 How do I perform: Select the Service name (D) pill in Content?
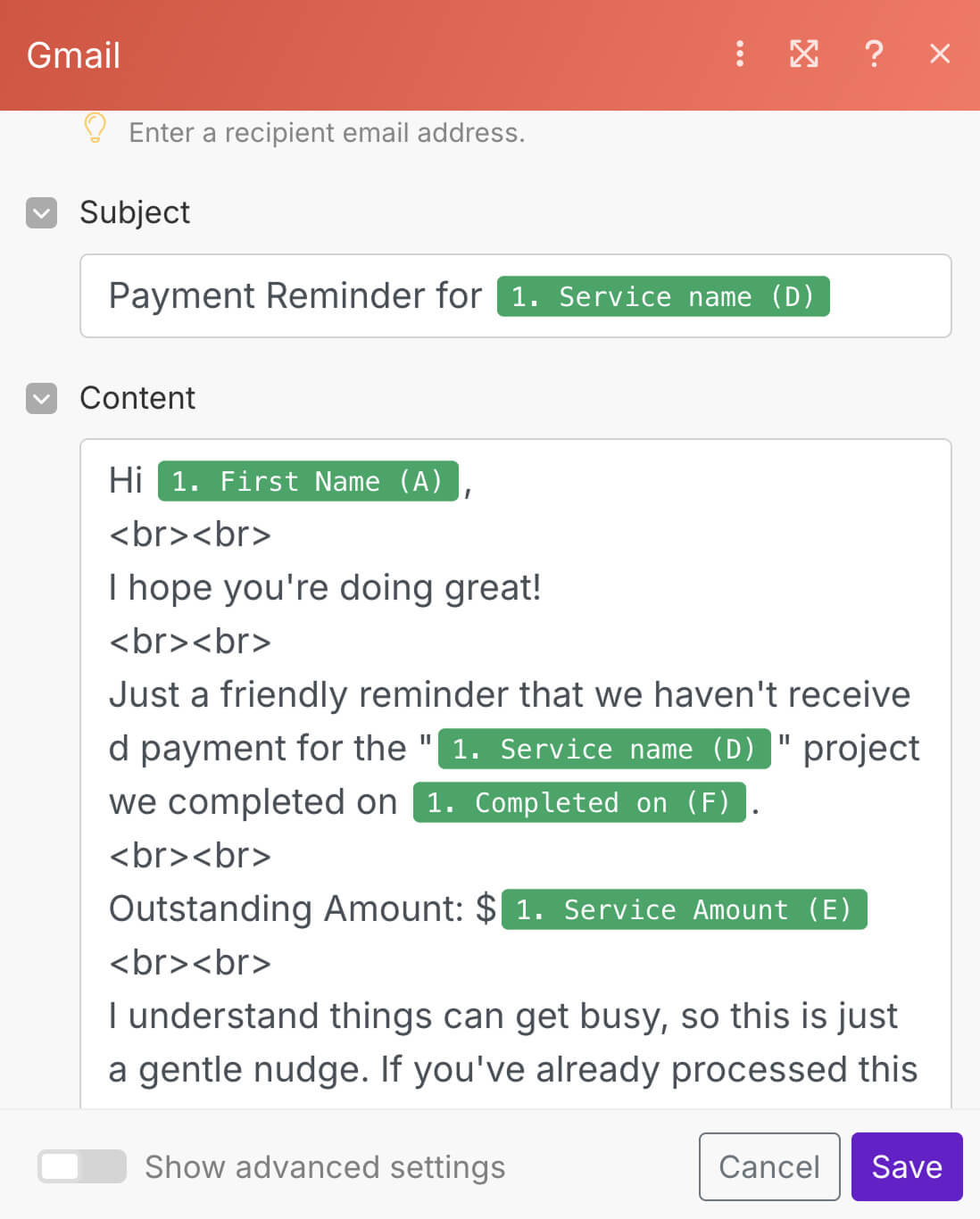click(x=604, y=750)
